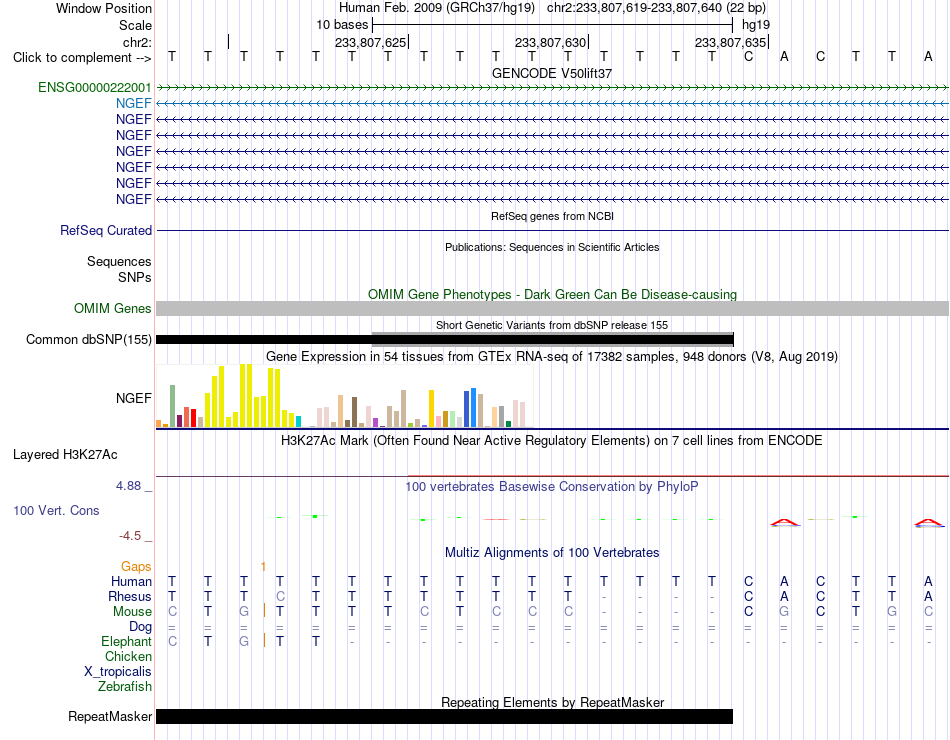Screen dimensions: 950x740
Task: Click the orange Gaps label
Action: click(x=136, y=566)
